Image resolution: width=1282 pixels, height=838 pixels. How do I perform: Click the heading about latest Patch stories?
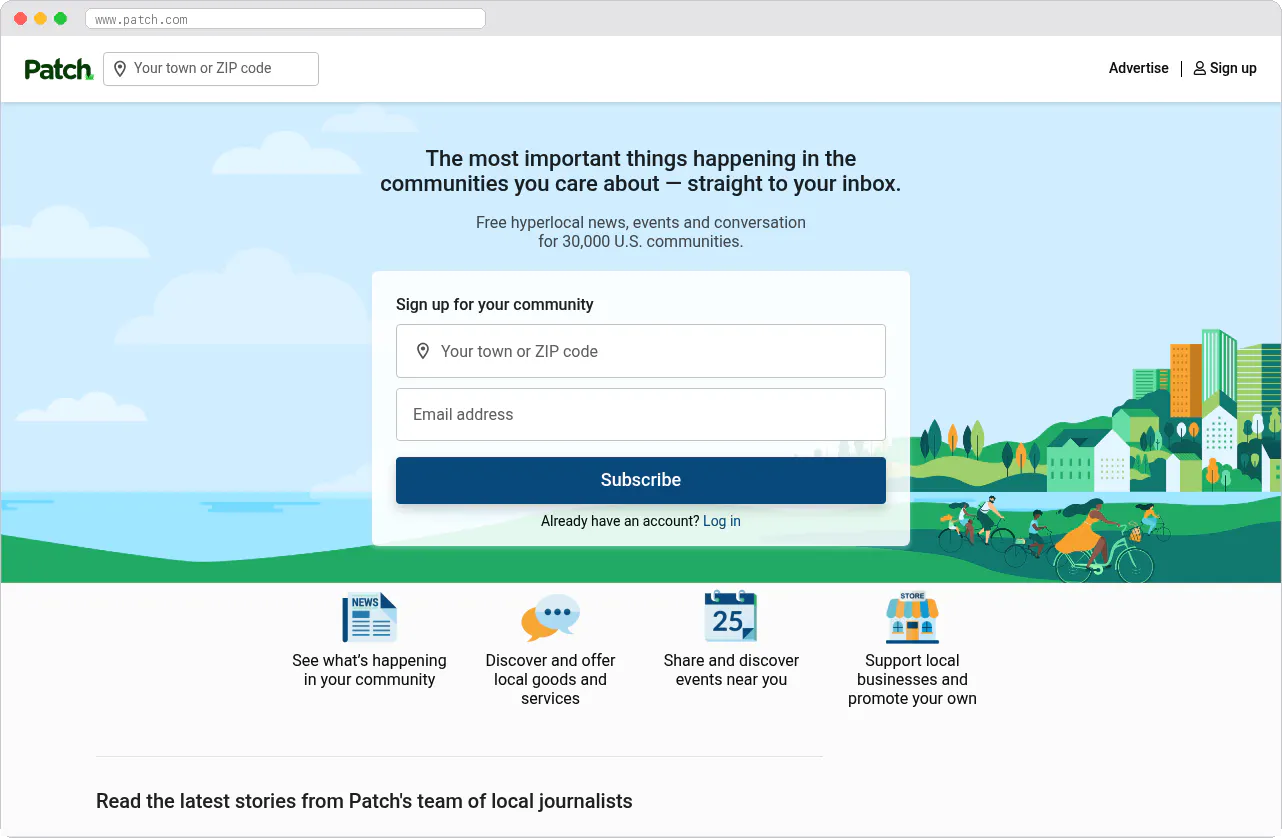point(364,801)
